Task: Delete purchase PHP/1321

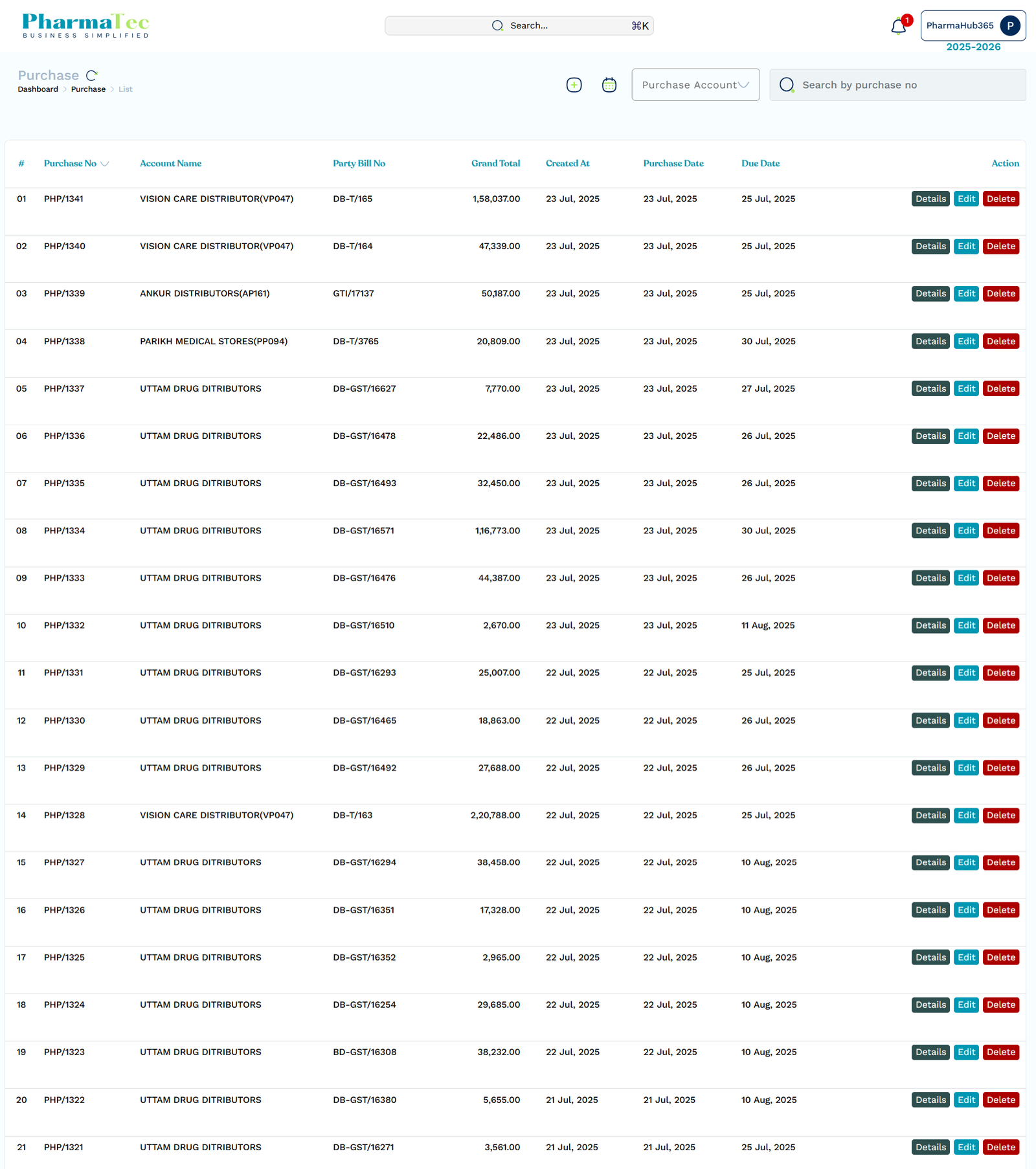Action: click(1001, 1147)
